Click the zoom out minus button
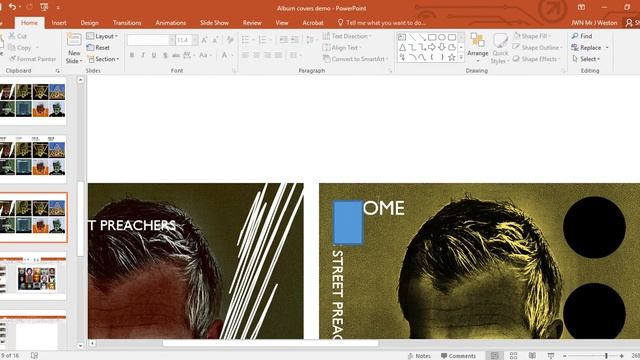 tap(564, 356)
